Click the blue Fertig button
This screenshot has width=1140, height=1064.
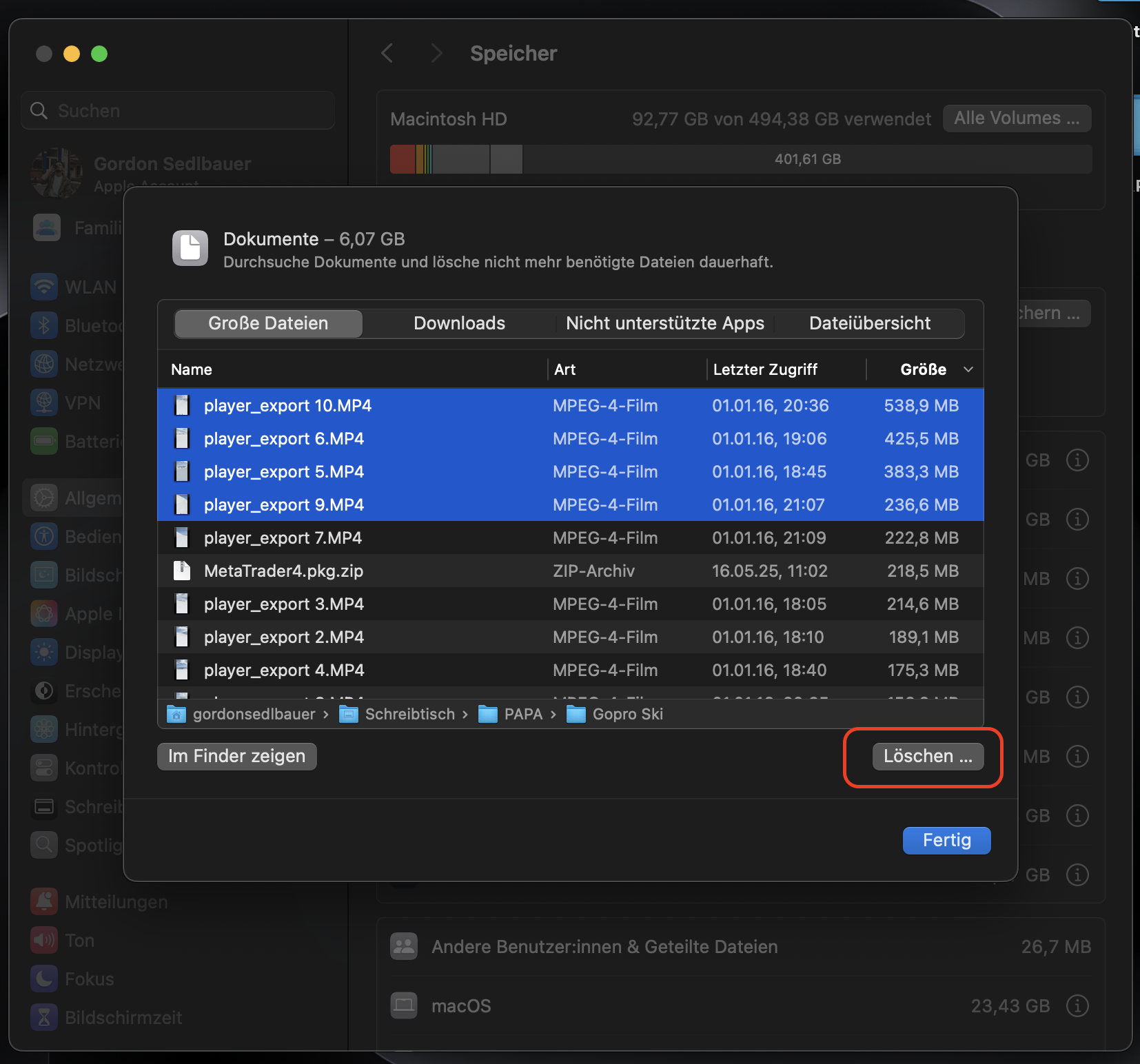[x=946, y=840]
